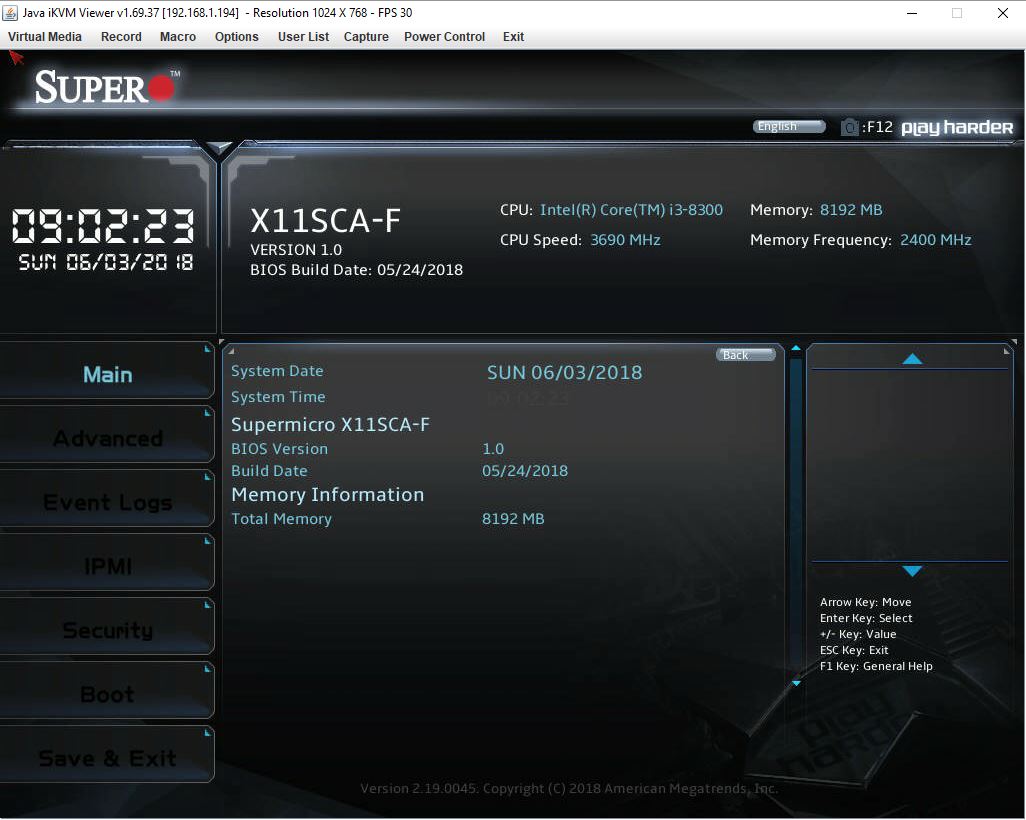Click the Memory Frequency 2400 MHz value
The image size is (1026, 820).
[x=935, y=240]
